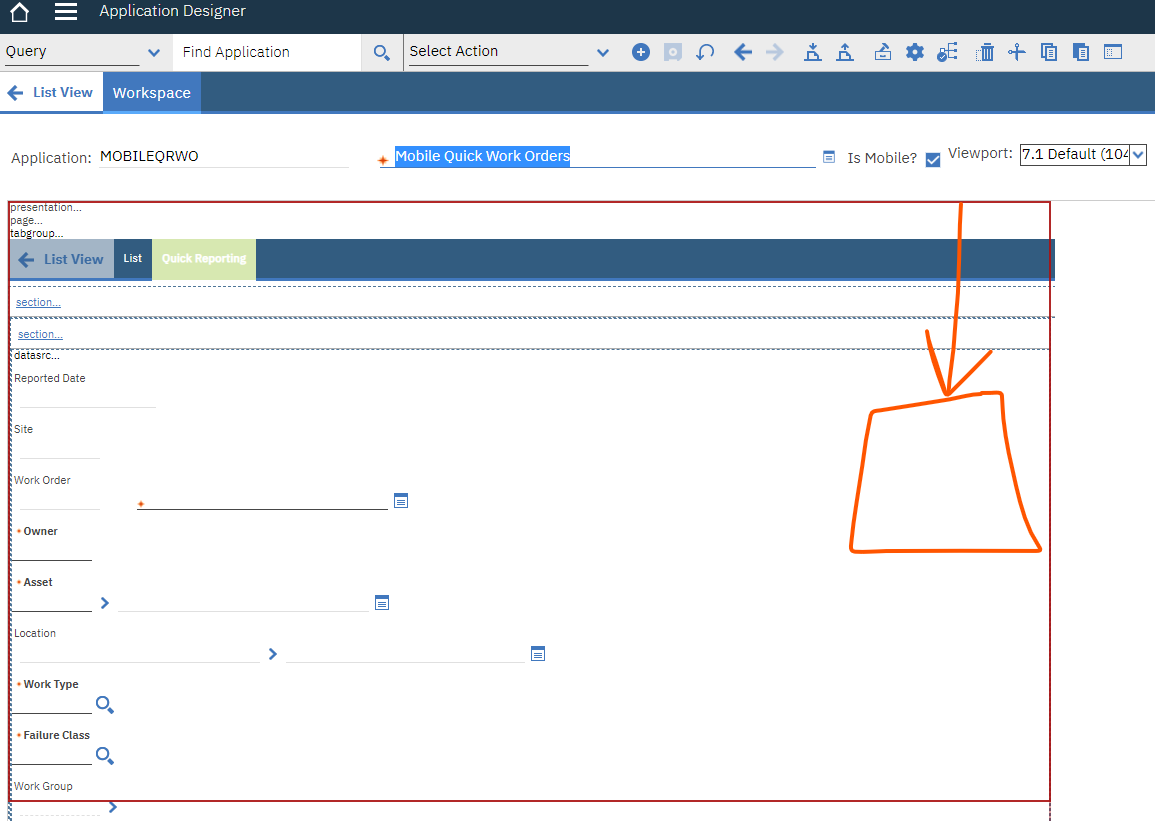The image size is (1155, 821).
Task: Open long description icon beside application description
Action: point(829,157)
